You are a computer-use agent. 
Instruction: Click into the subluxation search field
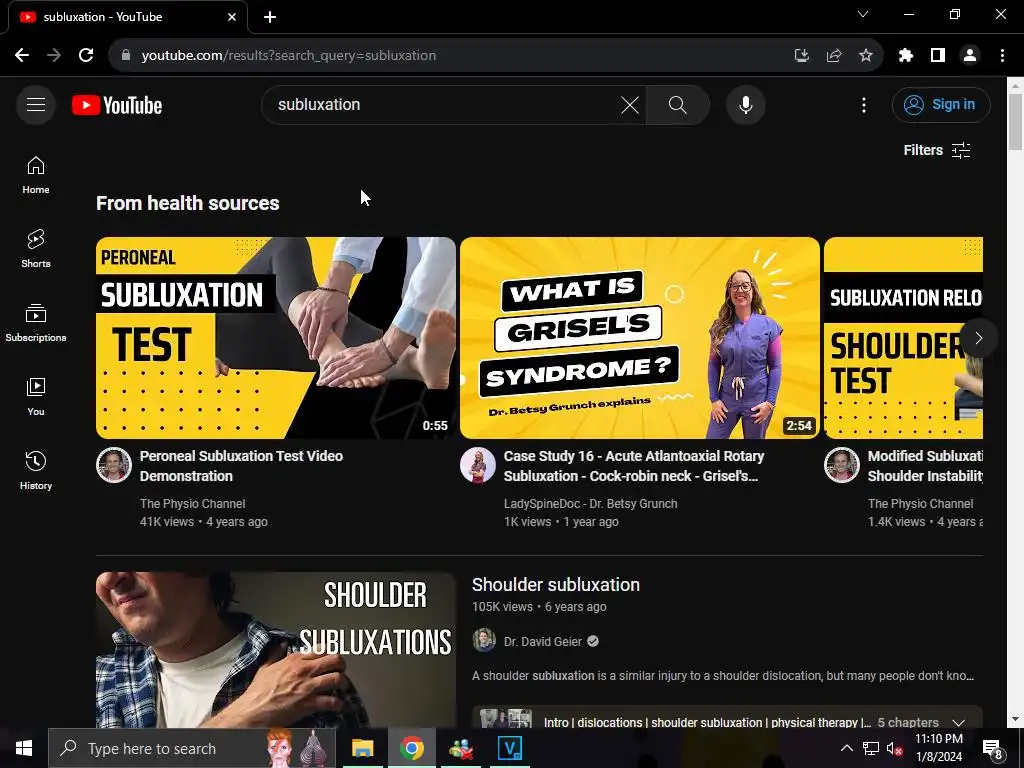444,104
